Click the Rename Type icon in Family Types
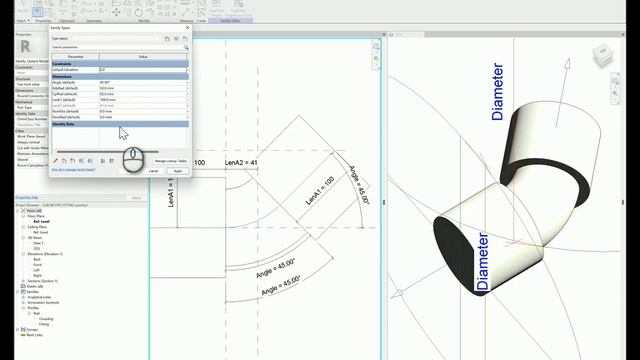The image size is (640, 360). (176, 38)
